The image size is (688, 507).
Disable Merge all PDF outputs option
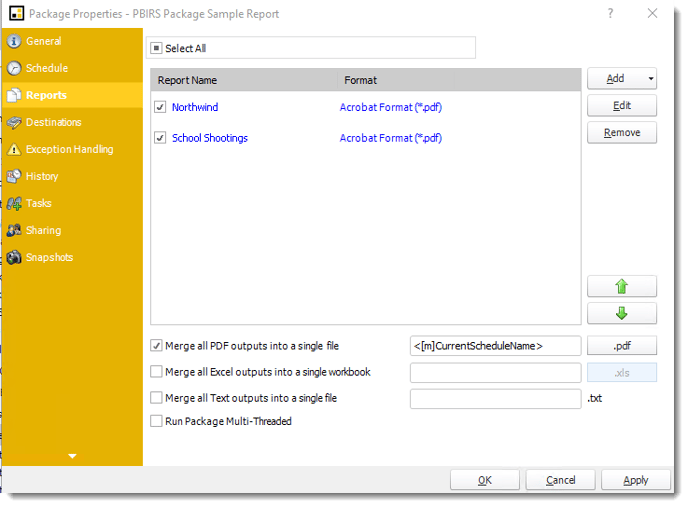click(x=156, y=346)
